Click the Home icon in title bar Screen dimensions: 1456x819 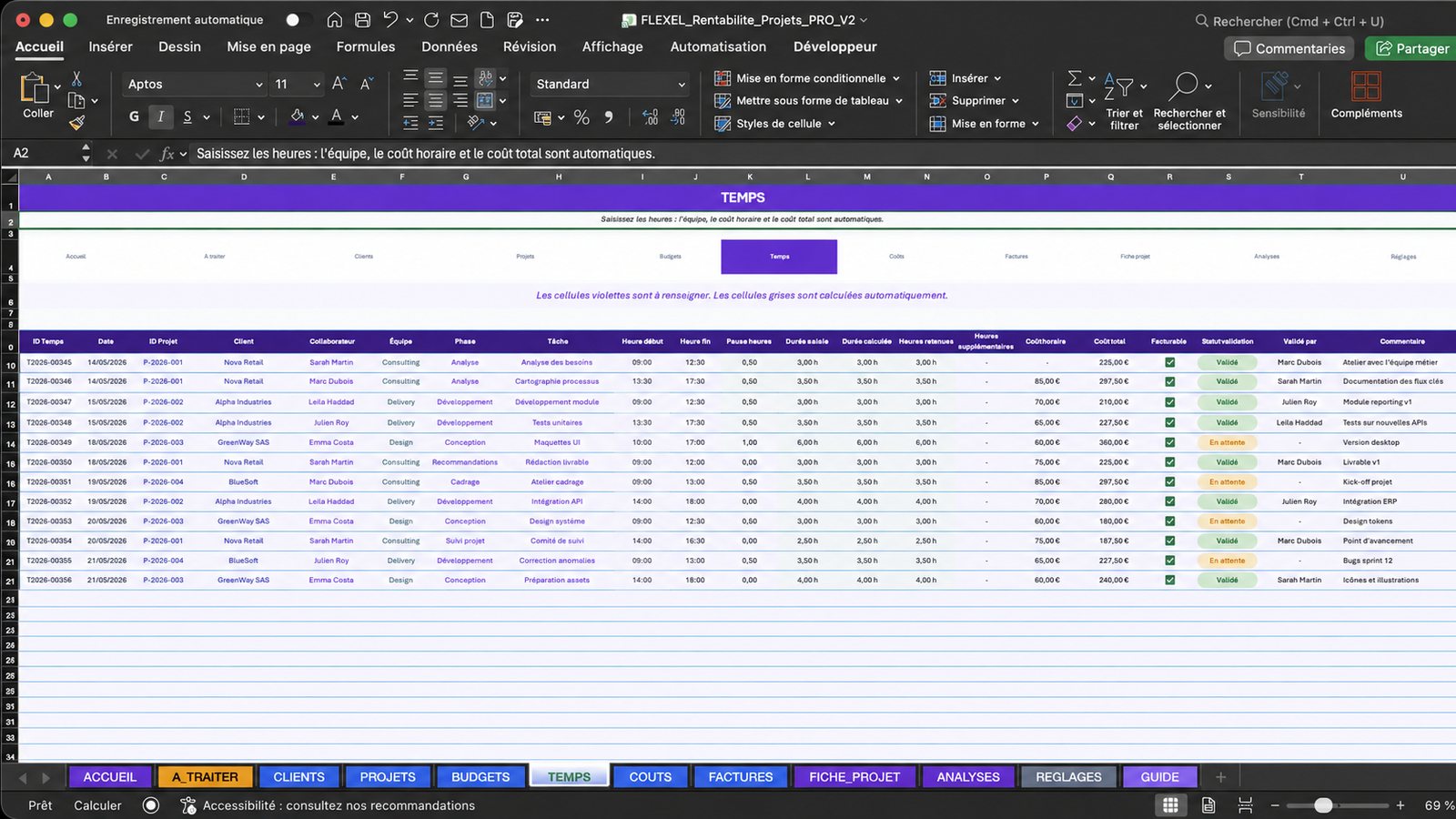[x=335, y=20]
